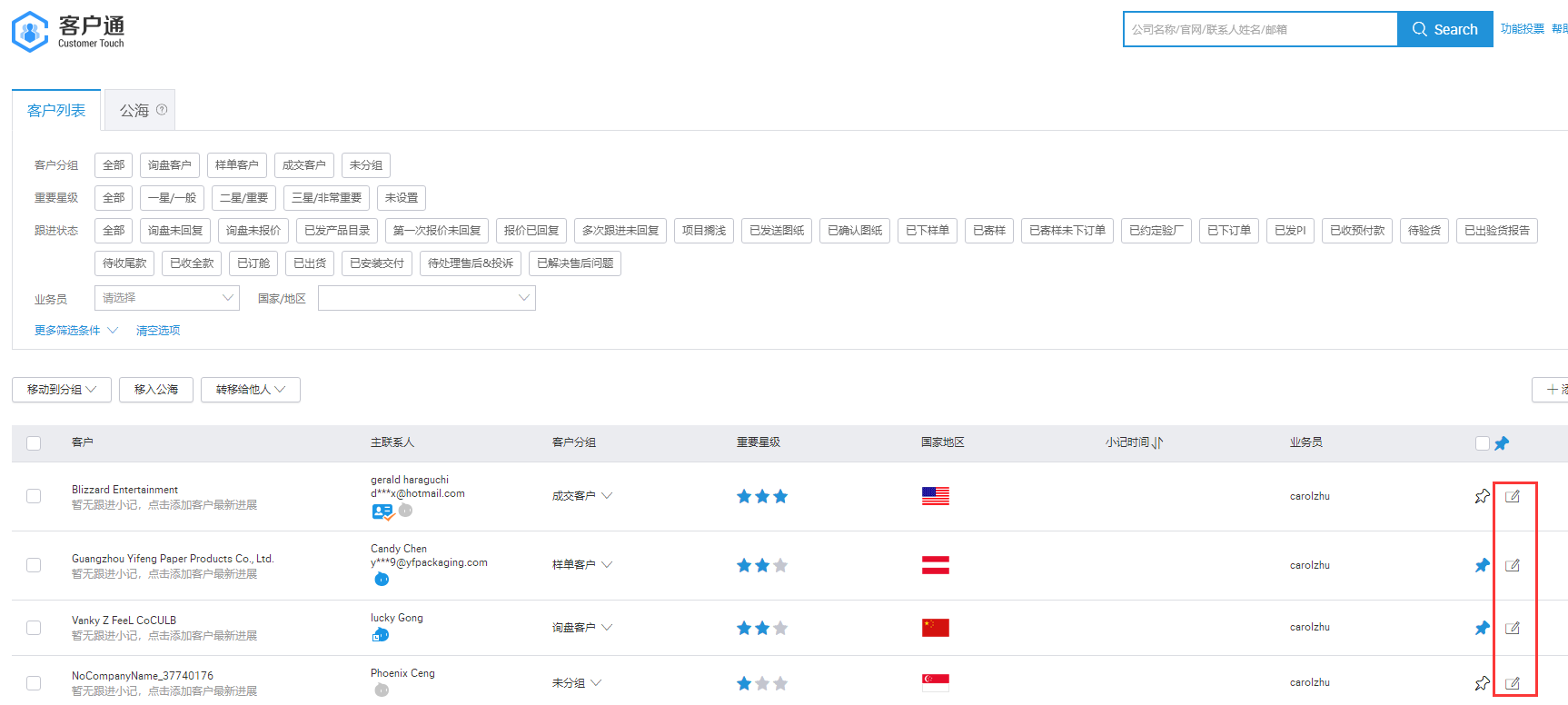Select the NoCompanyName_37740176 row checkbox
1568x705 pixels.
coord(34,683)
